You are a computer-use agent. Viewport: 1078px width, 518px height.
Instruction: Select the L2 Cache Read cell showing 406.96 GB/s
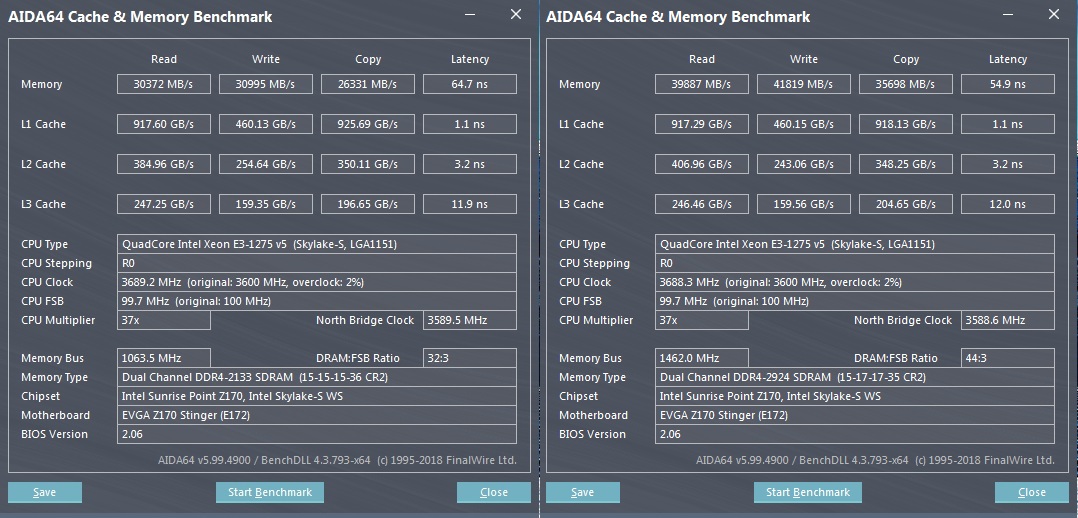pos(702,164)
